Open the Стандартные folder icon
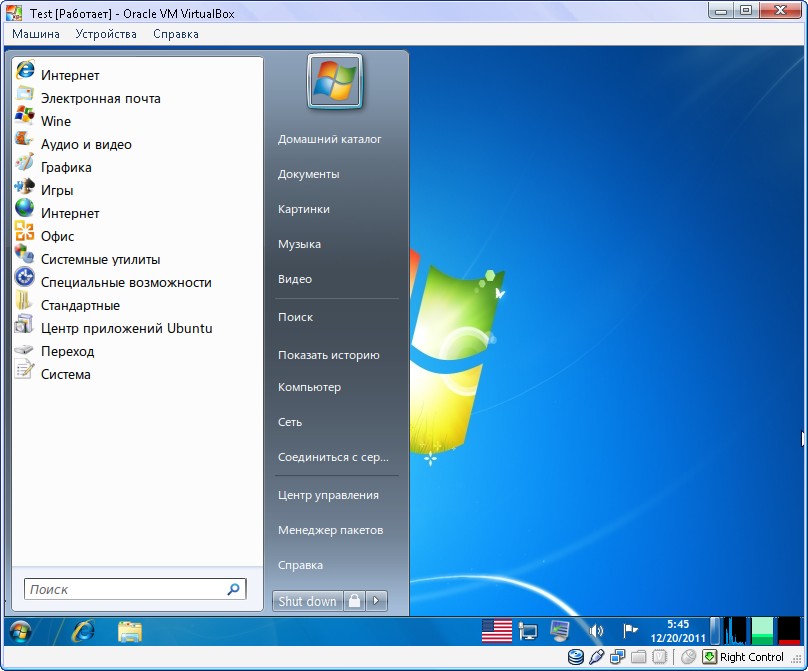 pos(25,300)
